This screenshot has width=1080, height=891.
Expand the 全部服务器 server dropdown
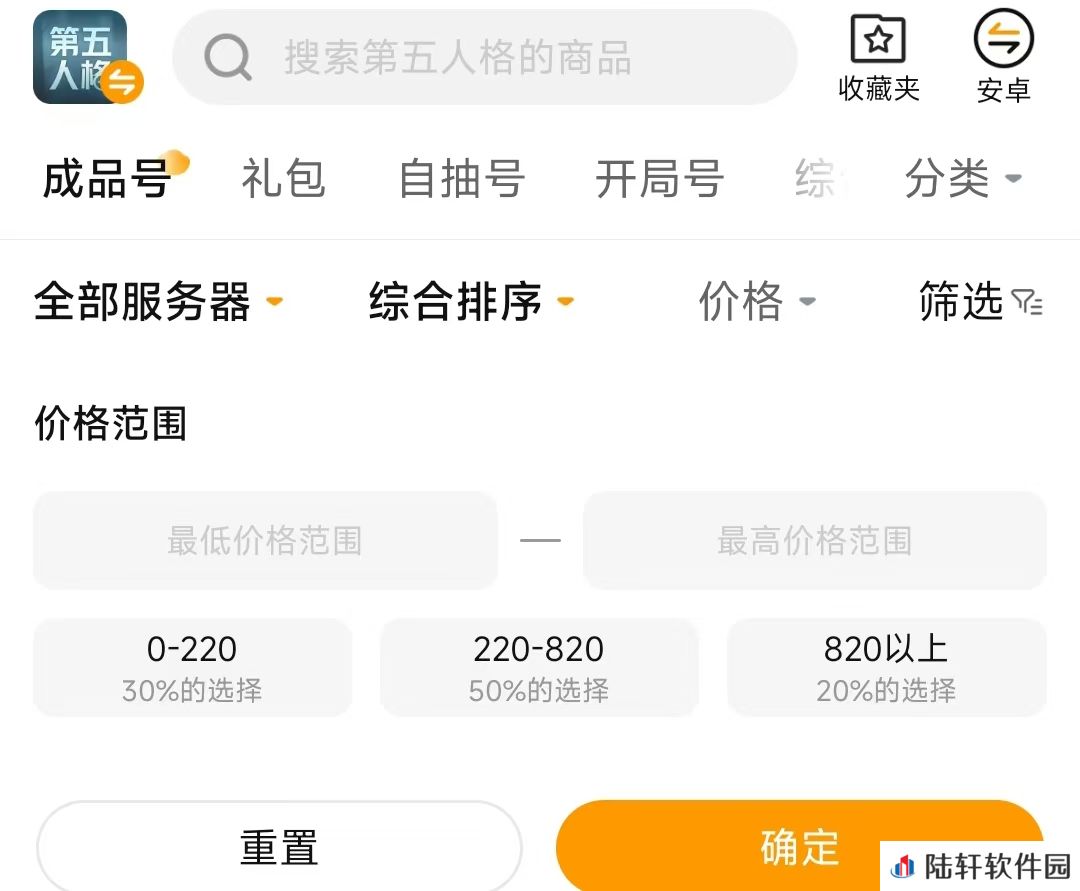pos(158,302)
